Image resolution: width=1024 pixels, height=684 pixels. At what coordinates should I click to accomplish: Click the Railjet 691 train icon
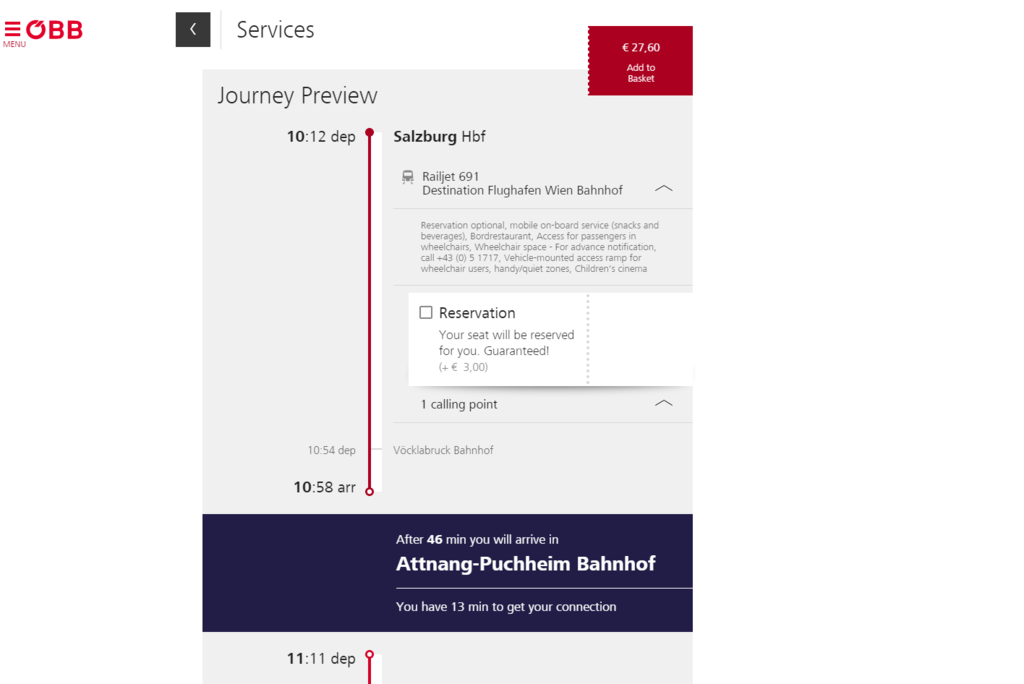pyautogui.click(x=407, y=177)
